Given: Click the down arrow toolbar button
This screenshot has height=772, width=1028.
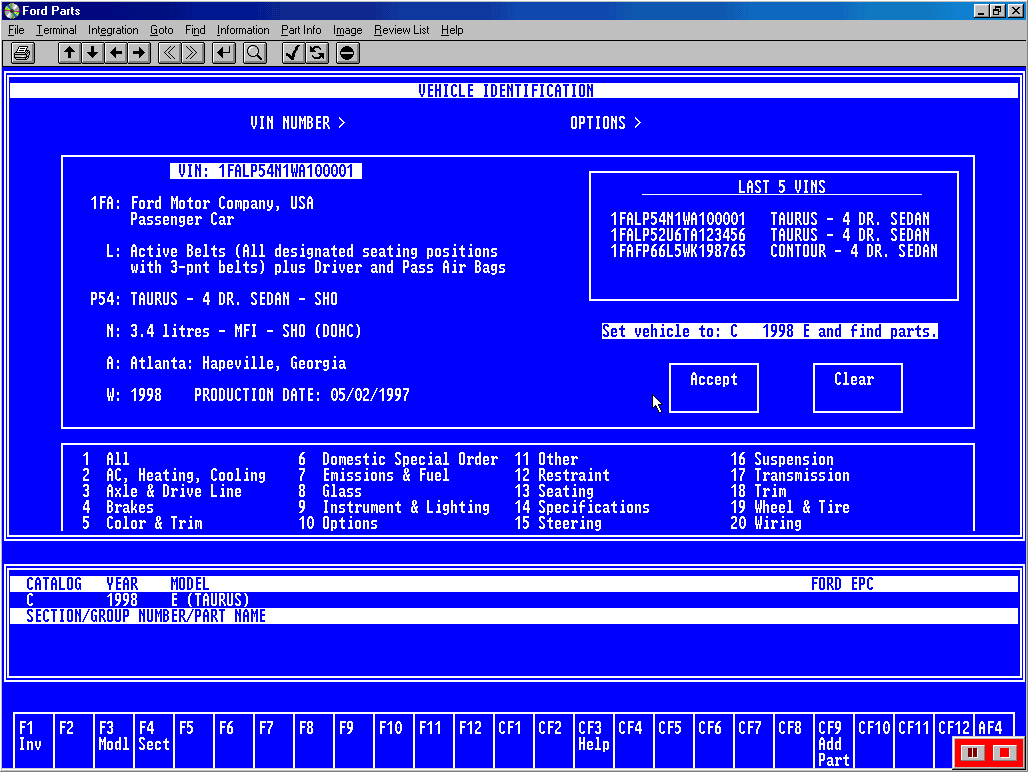Looking at the screenshot, I should point(92,53).
